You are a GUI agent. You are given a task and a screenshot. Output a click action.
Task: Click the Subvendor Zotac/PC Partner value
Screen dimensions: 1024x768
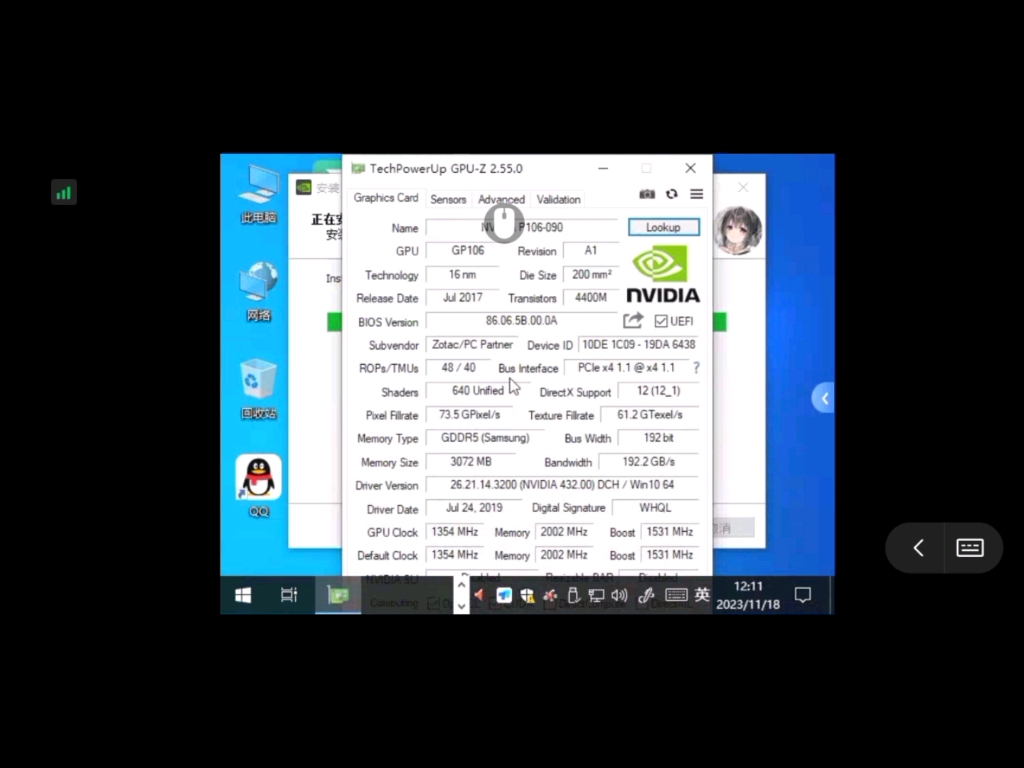click(472, 344)
